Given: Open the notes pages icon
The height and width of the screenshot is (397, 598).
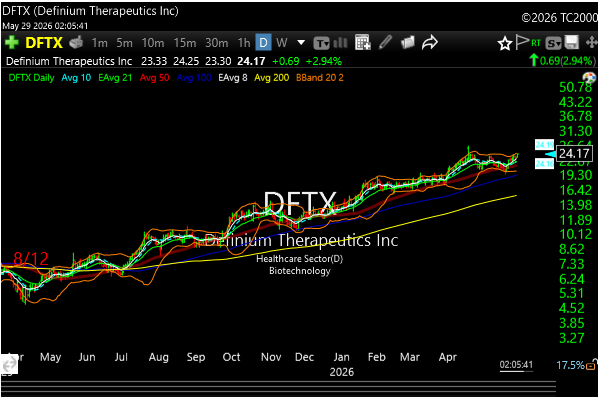Looking at the screenshot, I should pyautogui.click(x=408, y=42).
